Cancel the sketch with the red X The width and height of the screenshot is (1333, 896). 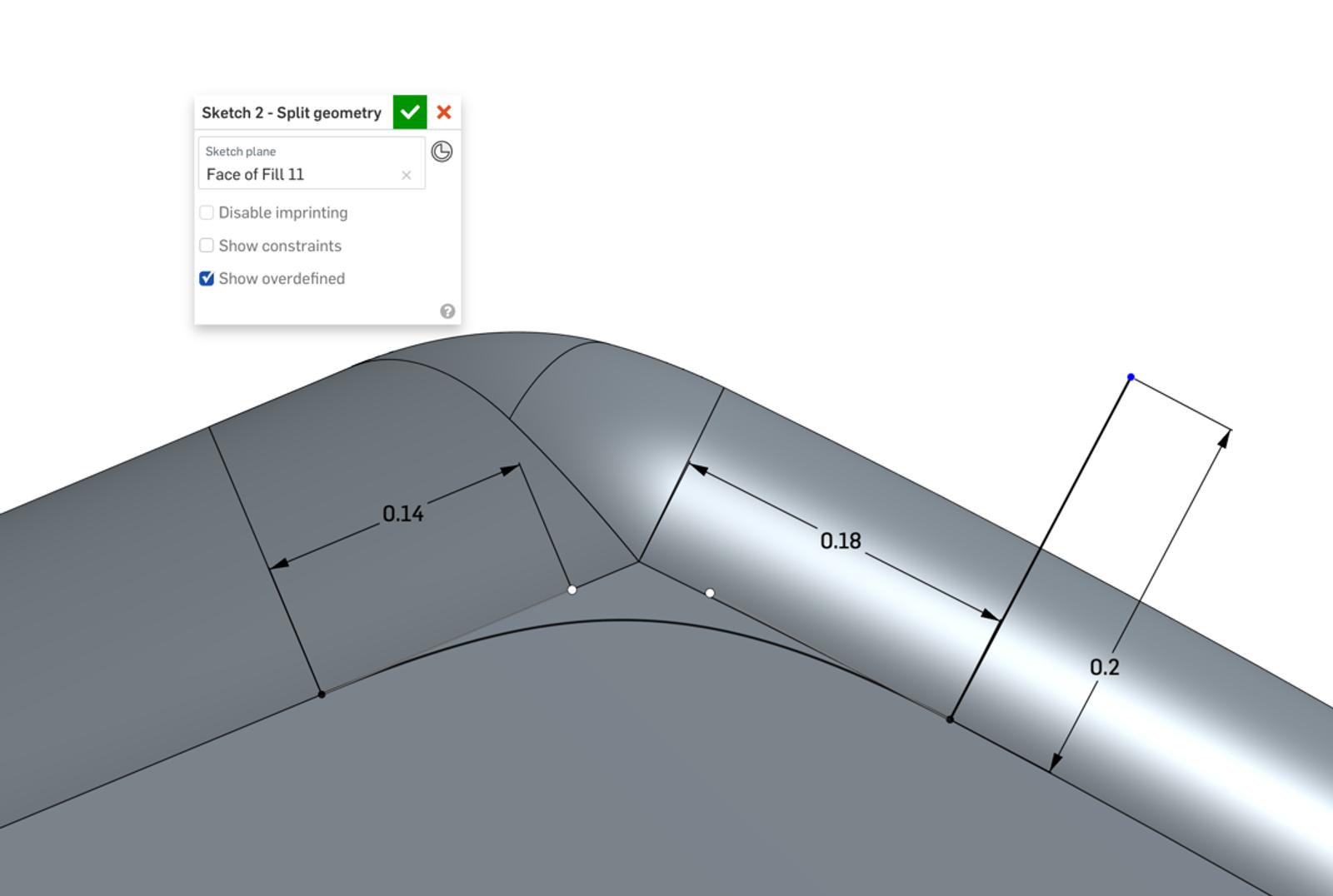click(444, 112)
